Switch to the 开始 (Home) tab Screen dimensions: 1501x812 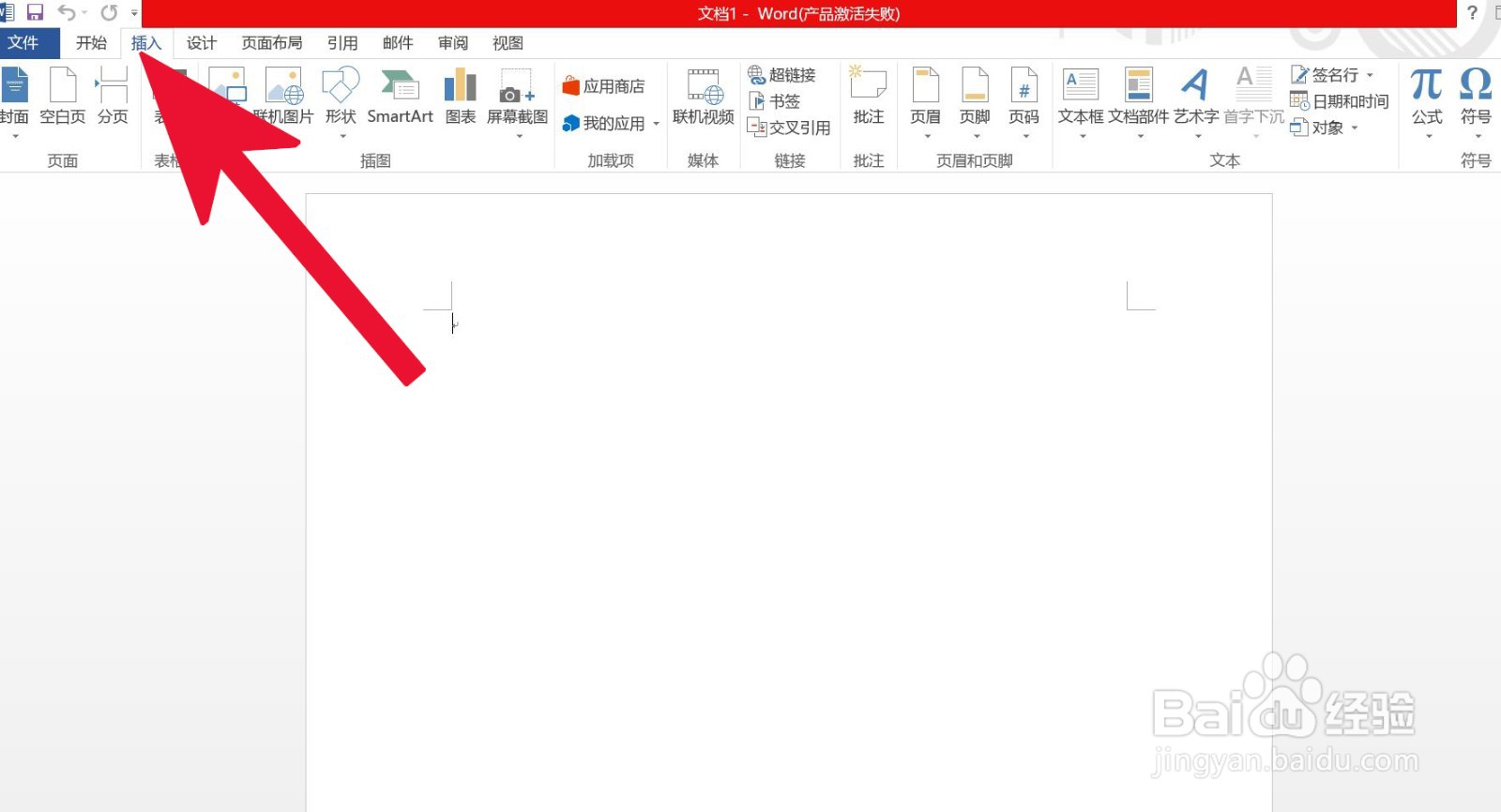[x=91, y=43]
